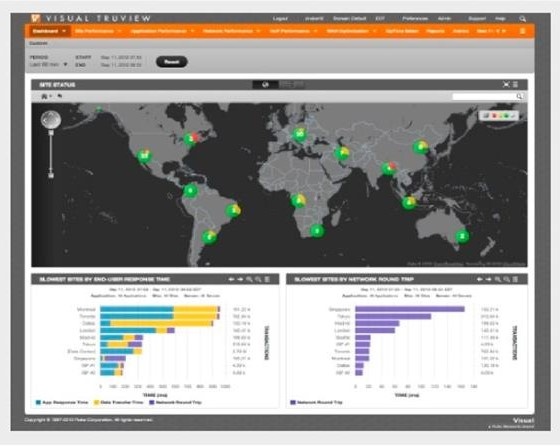This screenshot has height=446, width=560.
Task: Select the site marker near Argentina
Action: pos(210,236)
